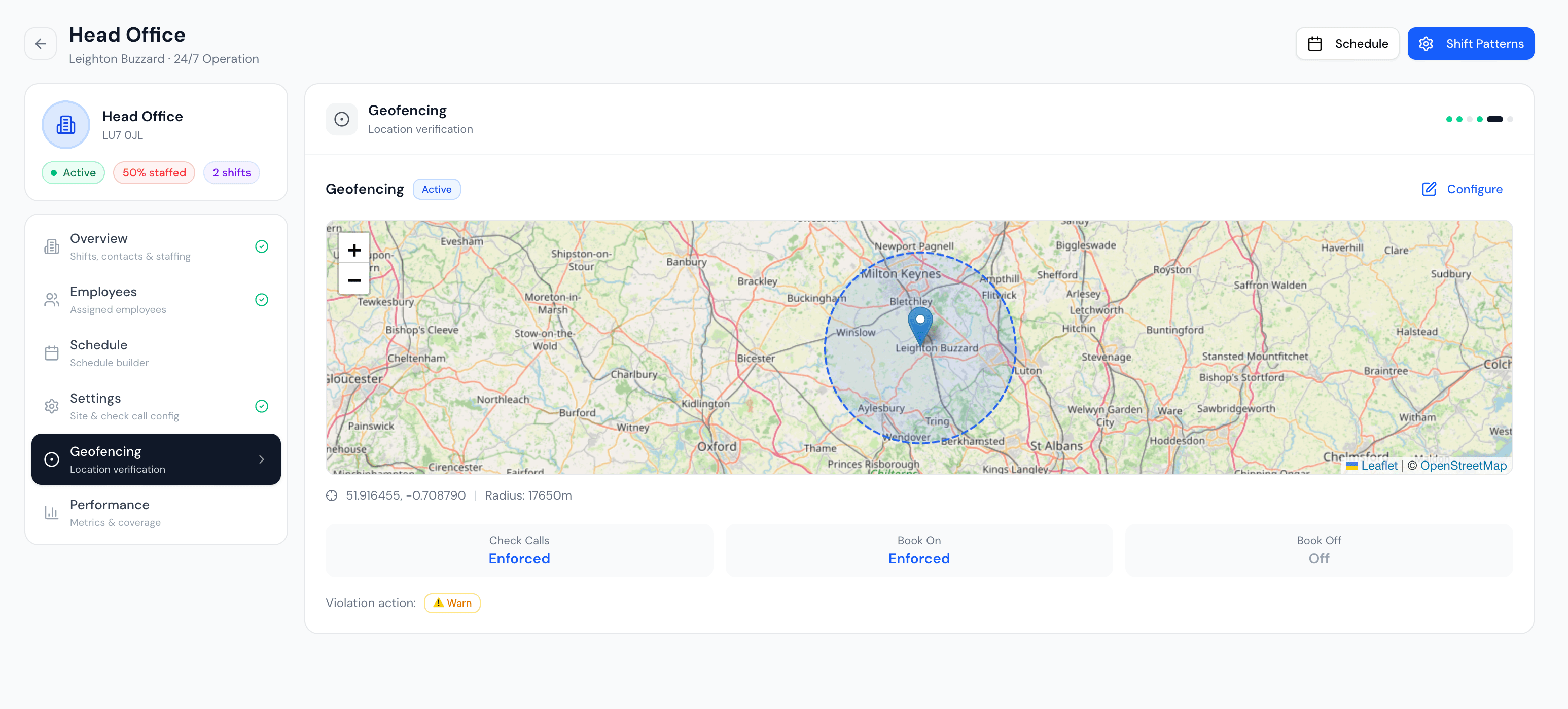Click the Book Off Off card
The width and height of the screenshot is (1568, 709).
coord(1319,550)
